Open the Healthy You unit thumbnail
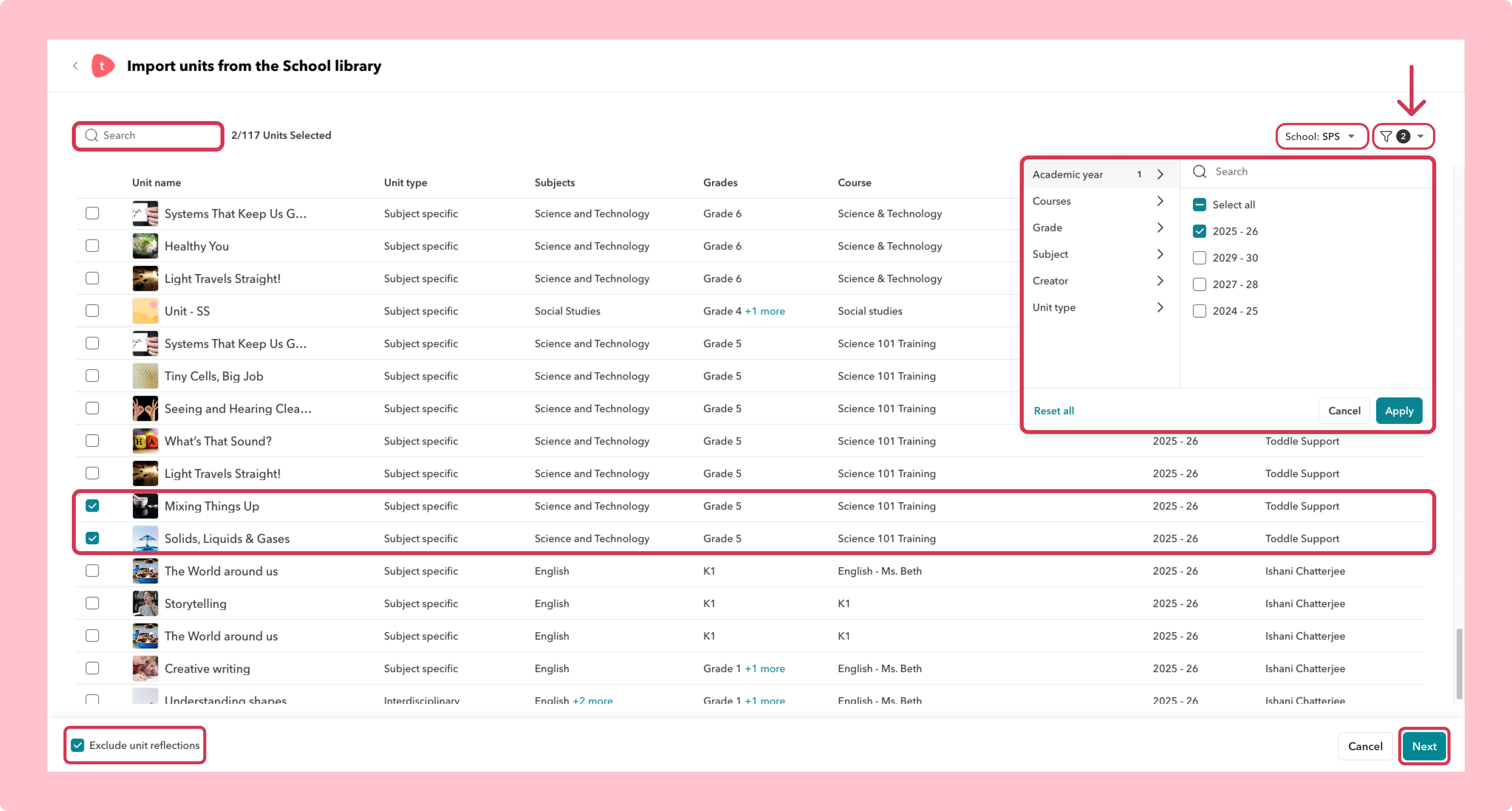This screenshot has width=1512, height=811. [x=145, y=246]
